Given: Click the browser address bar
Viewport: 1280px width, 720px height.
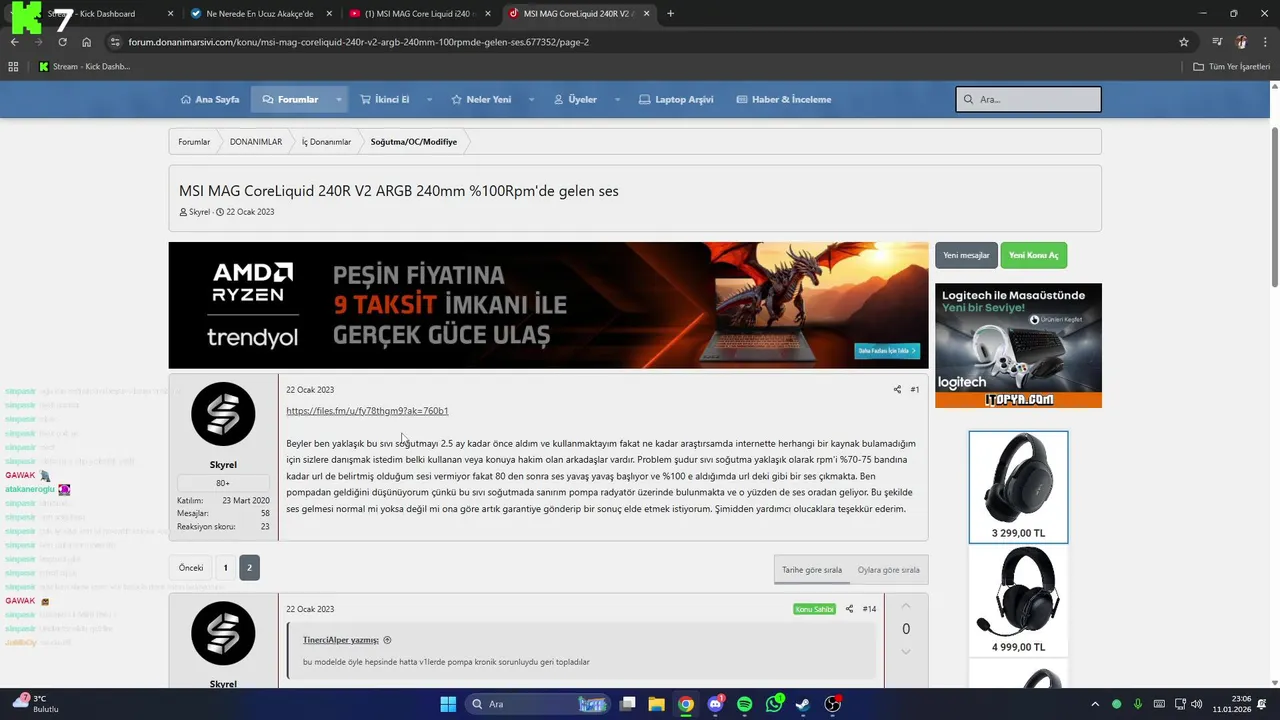Looking at the screenshot, I should coord(640,42).
